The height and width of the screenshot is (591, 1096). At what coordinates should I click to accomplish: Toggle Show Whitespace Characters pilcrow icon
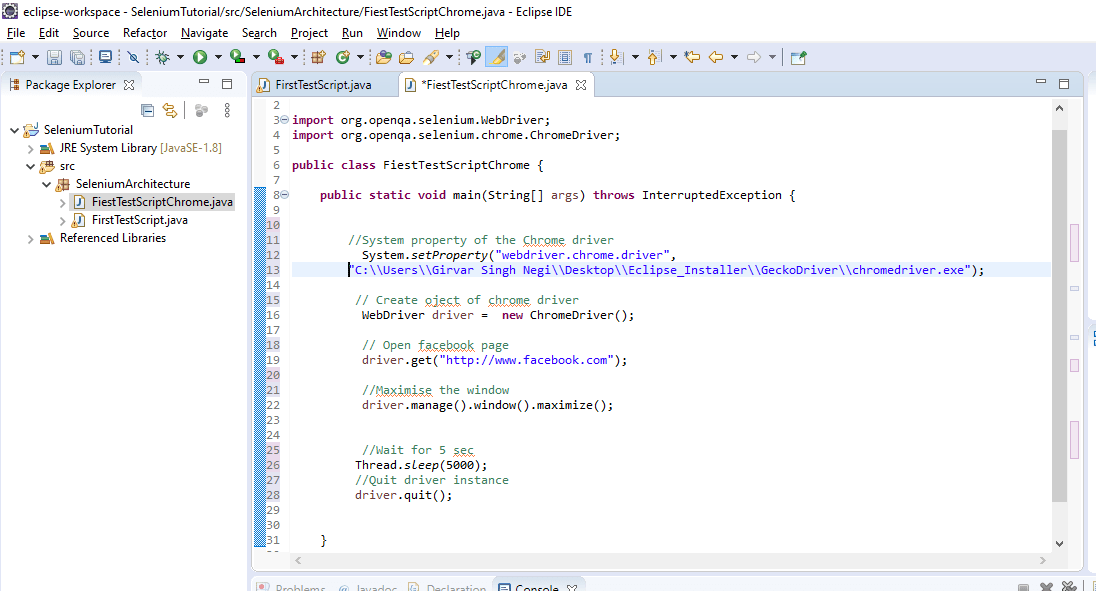[x=588, y=57]
